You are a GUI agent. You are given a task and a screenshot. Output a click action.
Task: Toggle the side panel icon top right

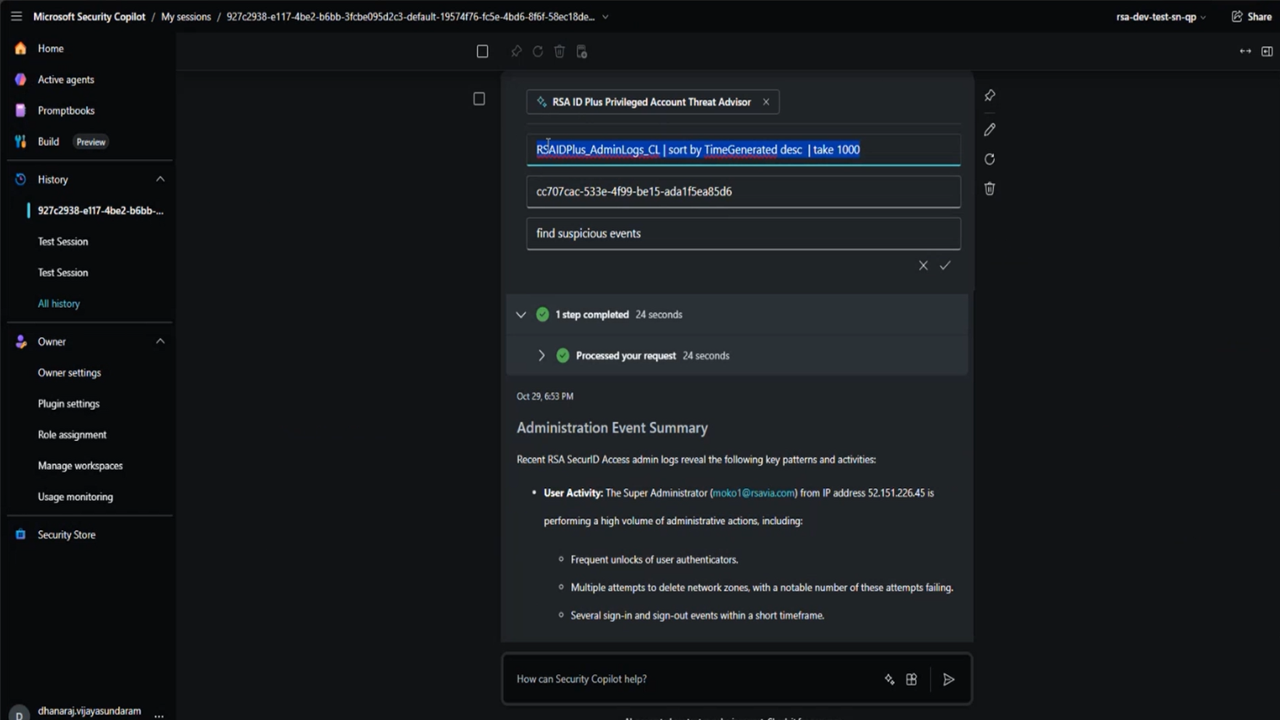point(1267,51)
